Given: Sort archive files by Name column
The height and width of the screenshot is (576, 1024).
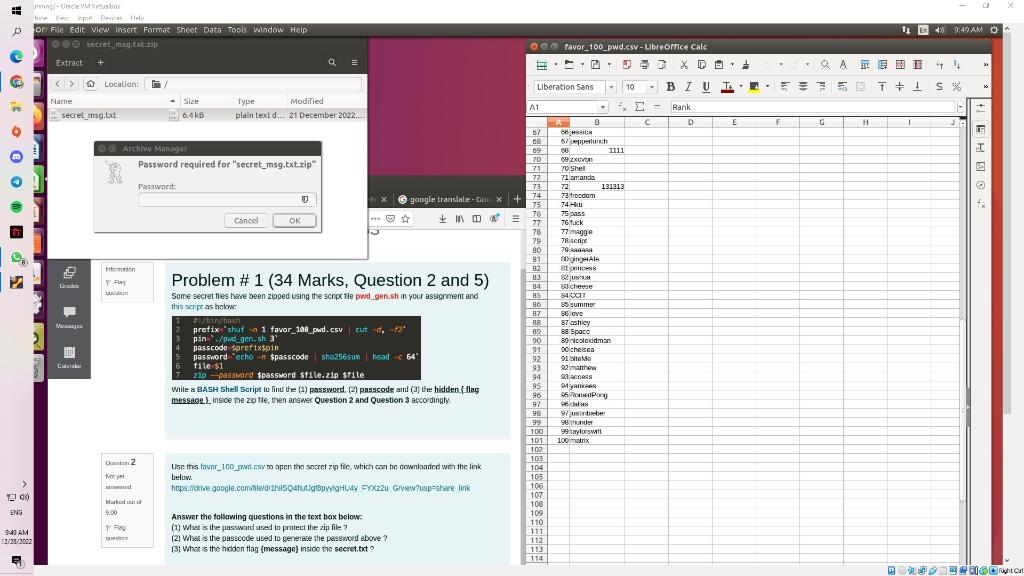Looking at the screenshot, I should point(112,101).
